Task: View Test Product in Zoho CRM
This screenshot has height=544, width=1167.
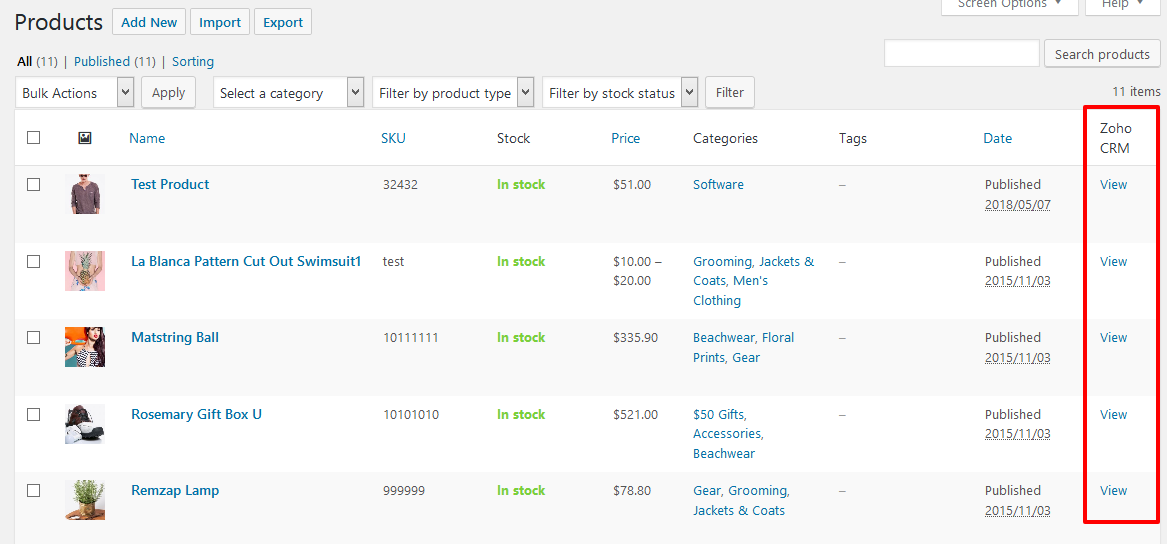Action: [x=1113, y=184]
